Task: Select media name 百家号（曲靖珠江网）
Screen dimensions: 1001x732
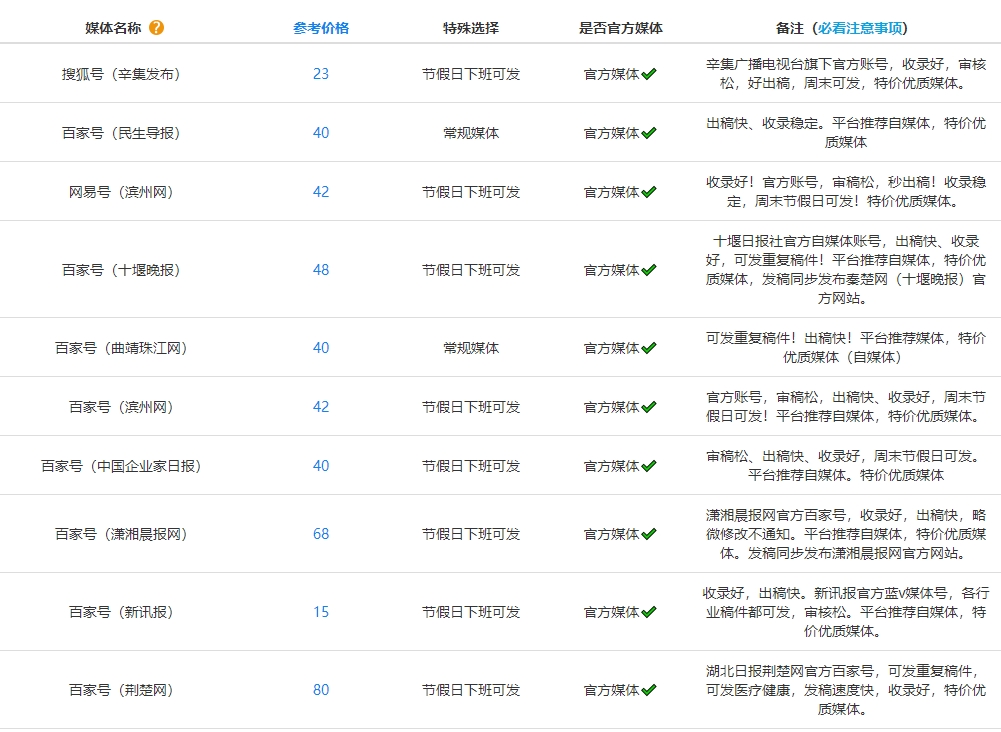Action: pos(121,348)
